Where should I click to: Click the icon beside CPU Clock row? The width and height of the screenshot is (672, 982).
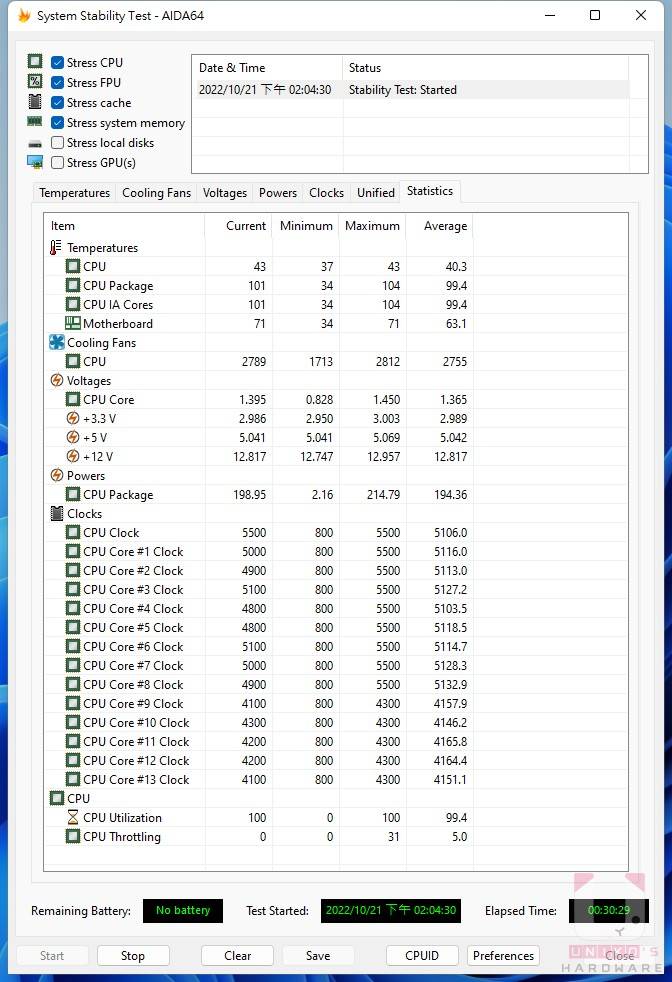[73, 532]
